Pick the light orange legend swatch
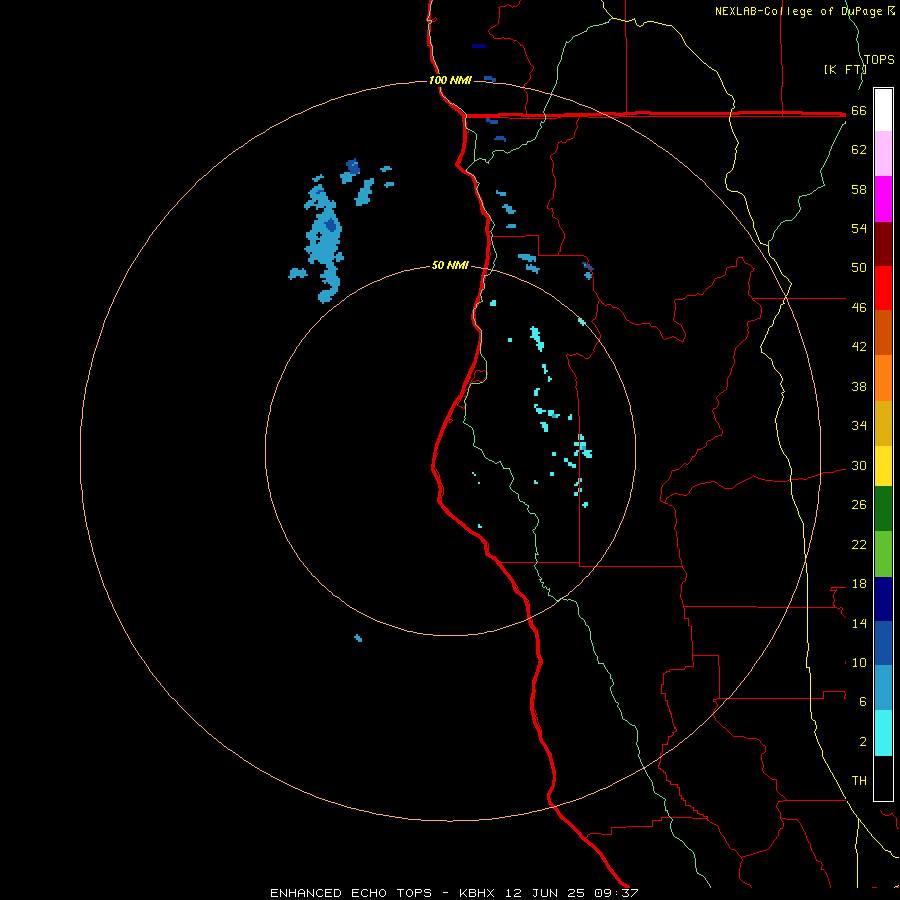Image resolution: width=900 pixels, height=900 pixels. pyautogui.click(x=883, y=378)
